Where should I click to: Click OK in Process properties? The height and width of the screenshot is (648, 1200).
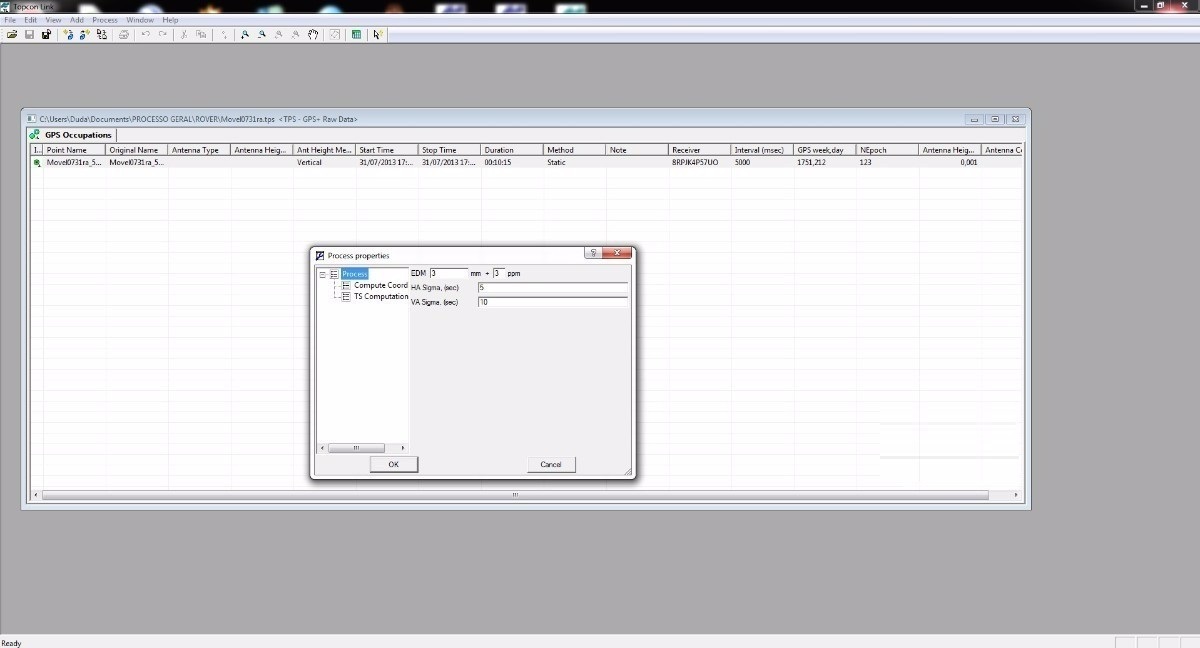tap(393, 464)
